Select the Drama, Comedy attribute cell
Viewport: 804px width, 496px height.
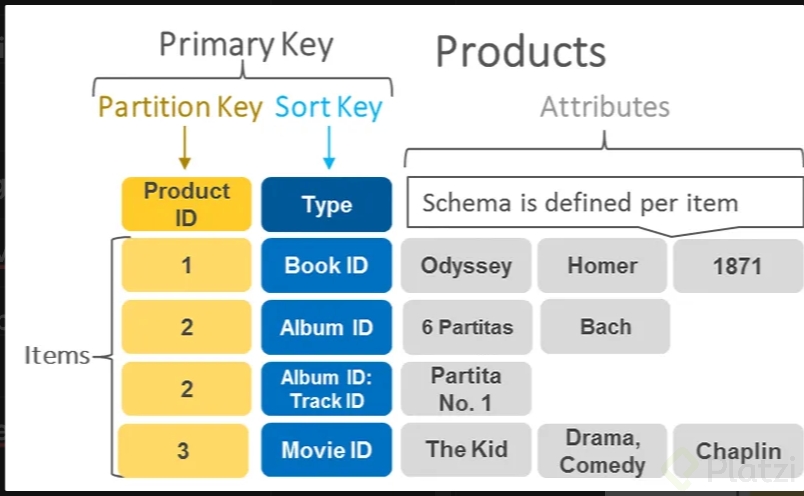[x=602, y=450]
